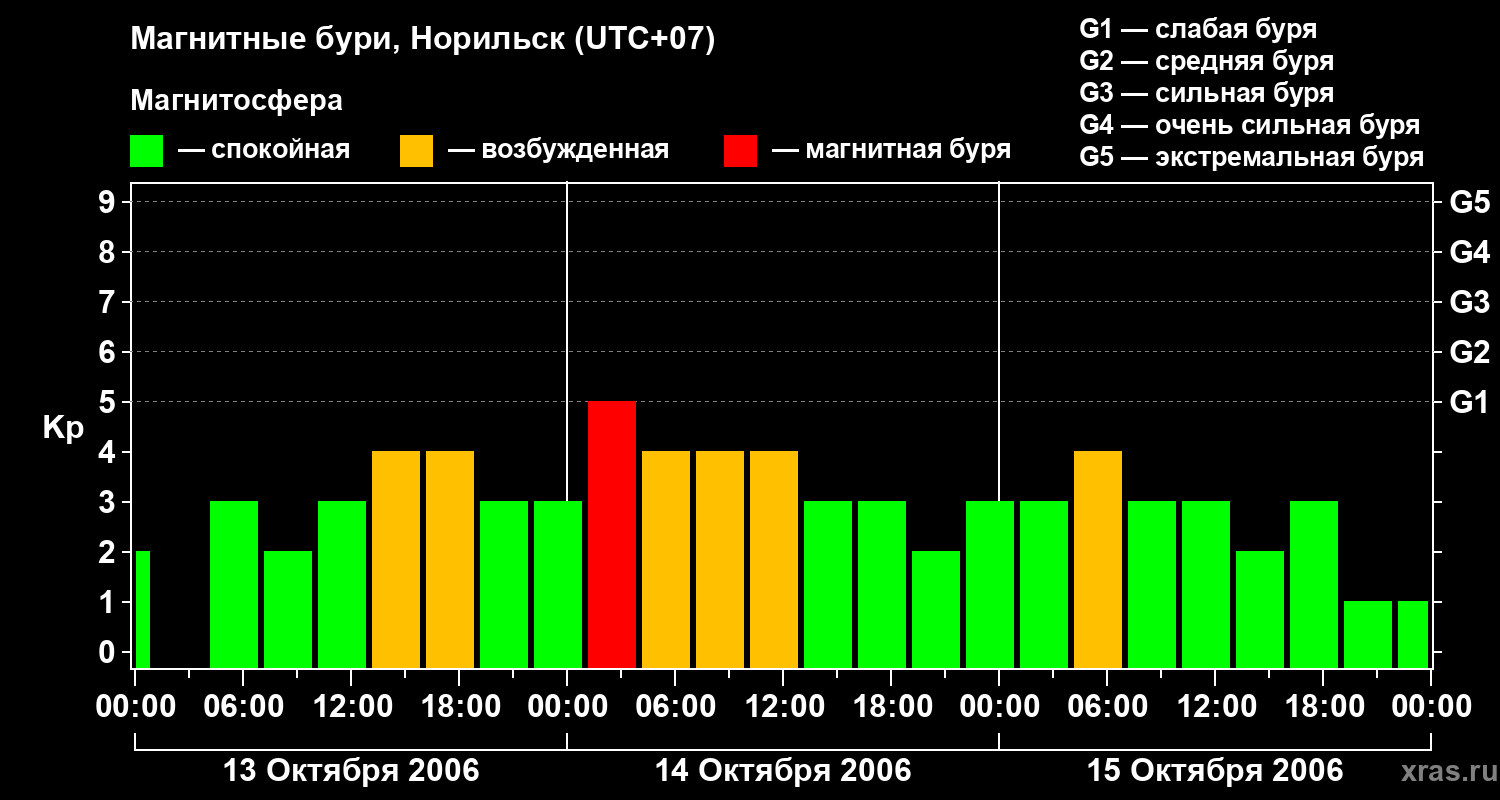This screenshot has width=1500, height=800.
Task: Click the 18:00 time label for 15 October
Action: click(x=1323, y=707)
